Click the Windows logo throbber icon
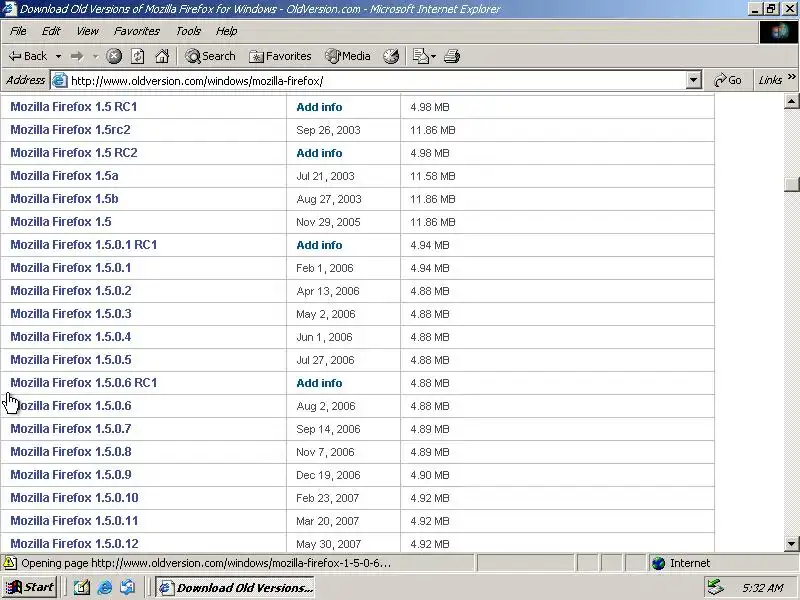The image size is (800, 600). click(779, 32)
